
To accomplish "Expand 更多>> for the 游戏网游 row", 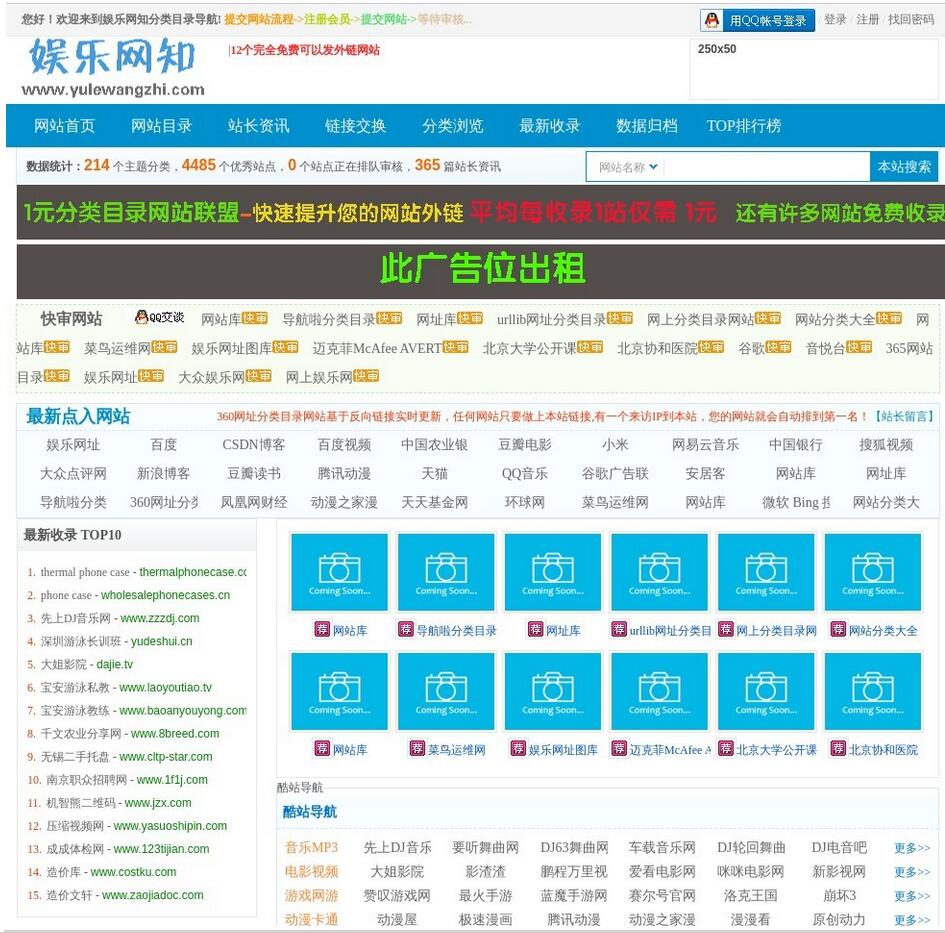I will [x=911, y=896].
